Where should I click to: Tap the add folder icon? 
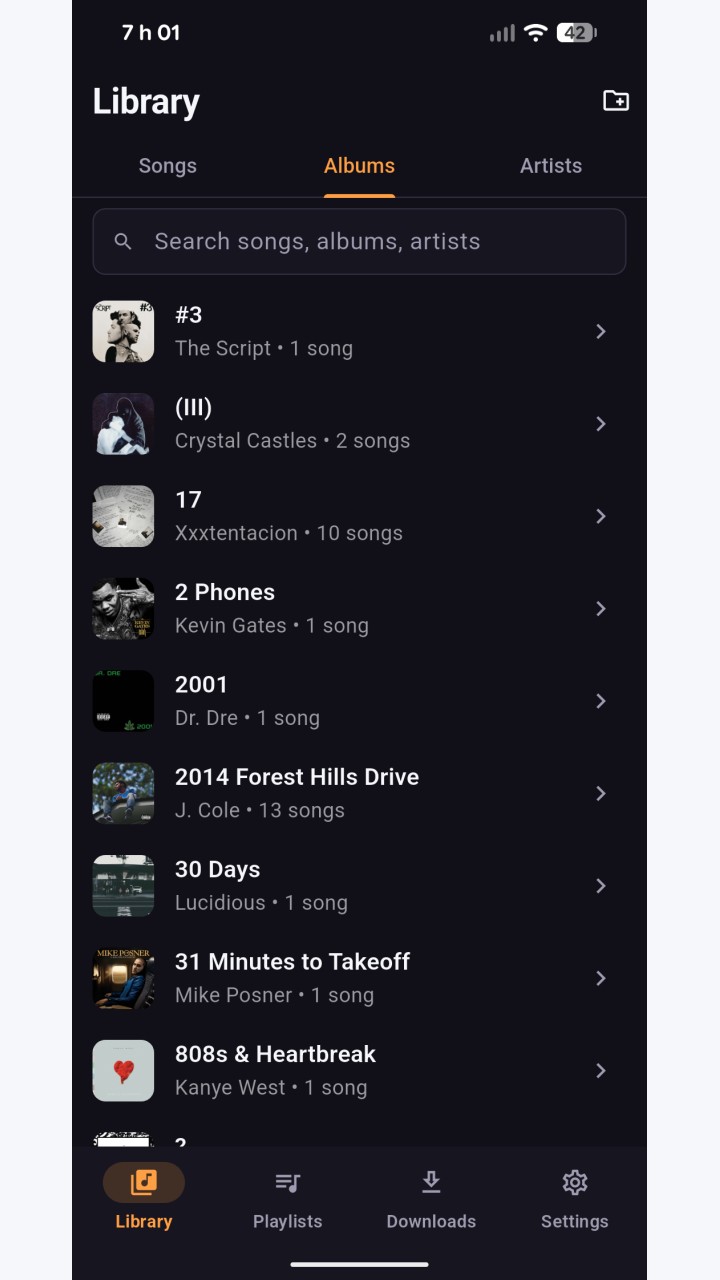[616, 101]
